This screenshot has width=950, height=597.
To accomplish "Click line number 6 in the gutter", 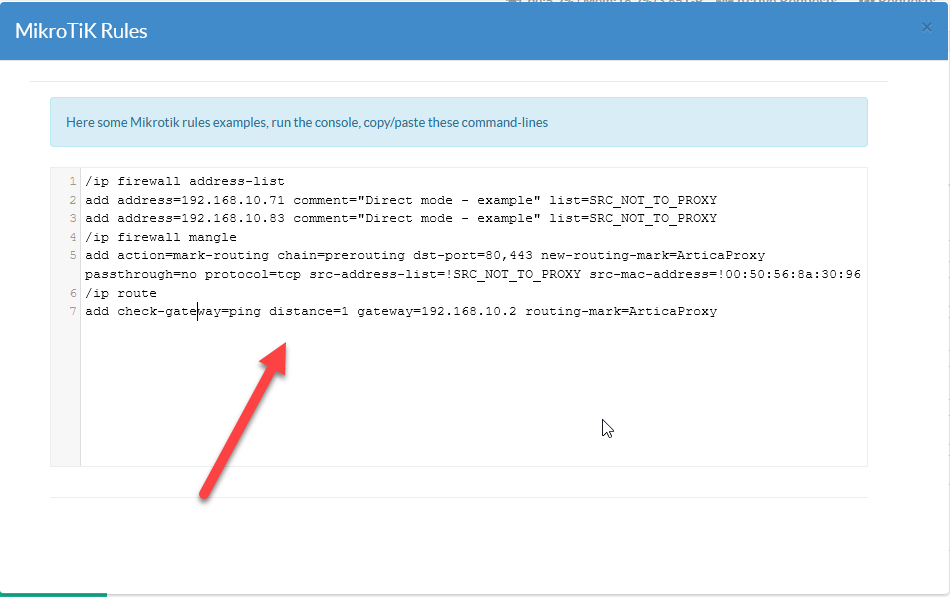I will [72, 293].
